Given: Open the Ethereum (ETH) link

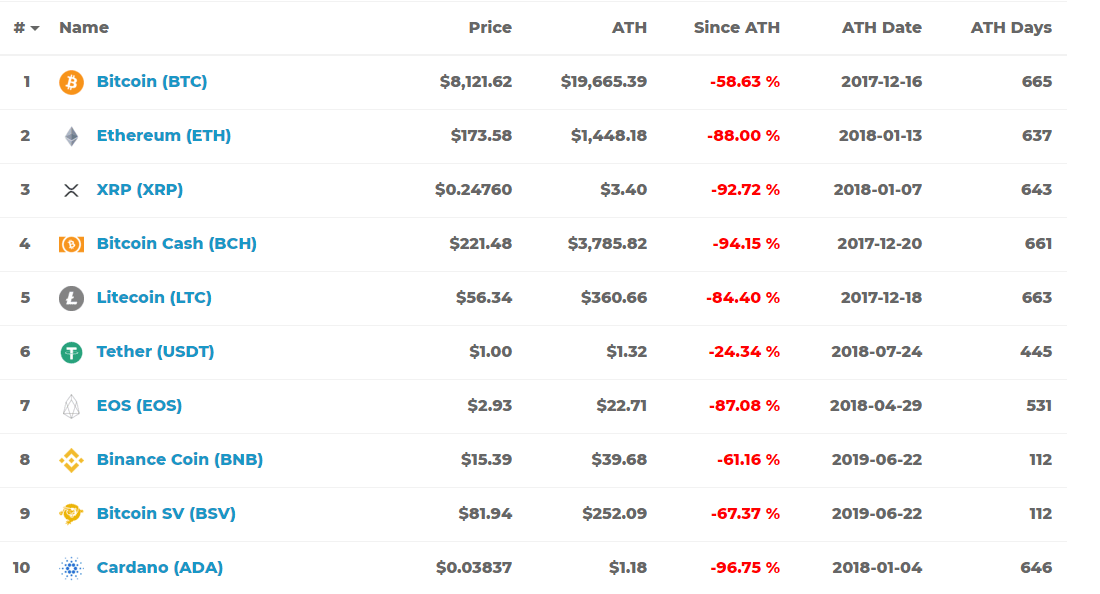Looking at the screenshot, I should tap(163, 136).
